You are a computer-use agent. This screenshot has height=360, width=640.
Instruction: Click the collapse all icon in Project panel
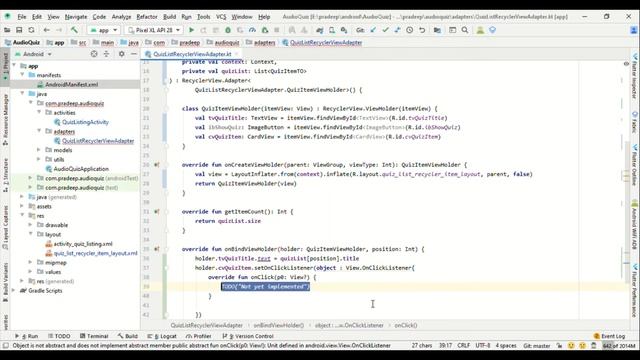coord(106,54)
